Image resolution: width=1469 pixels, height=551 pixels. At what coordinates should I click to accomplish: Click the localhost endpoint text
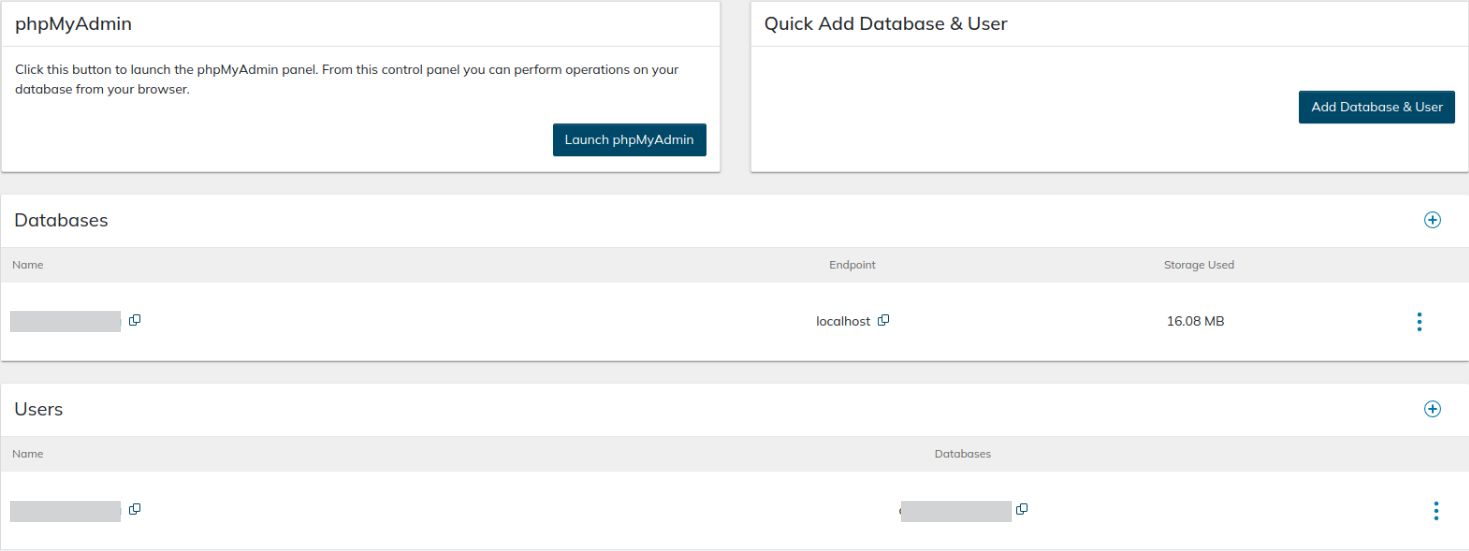(843, 322)
